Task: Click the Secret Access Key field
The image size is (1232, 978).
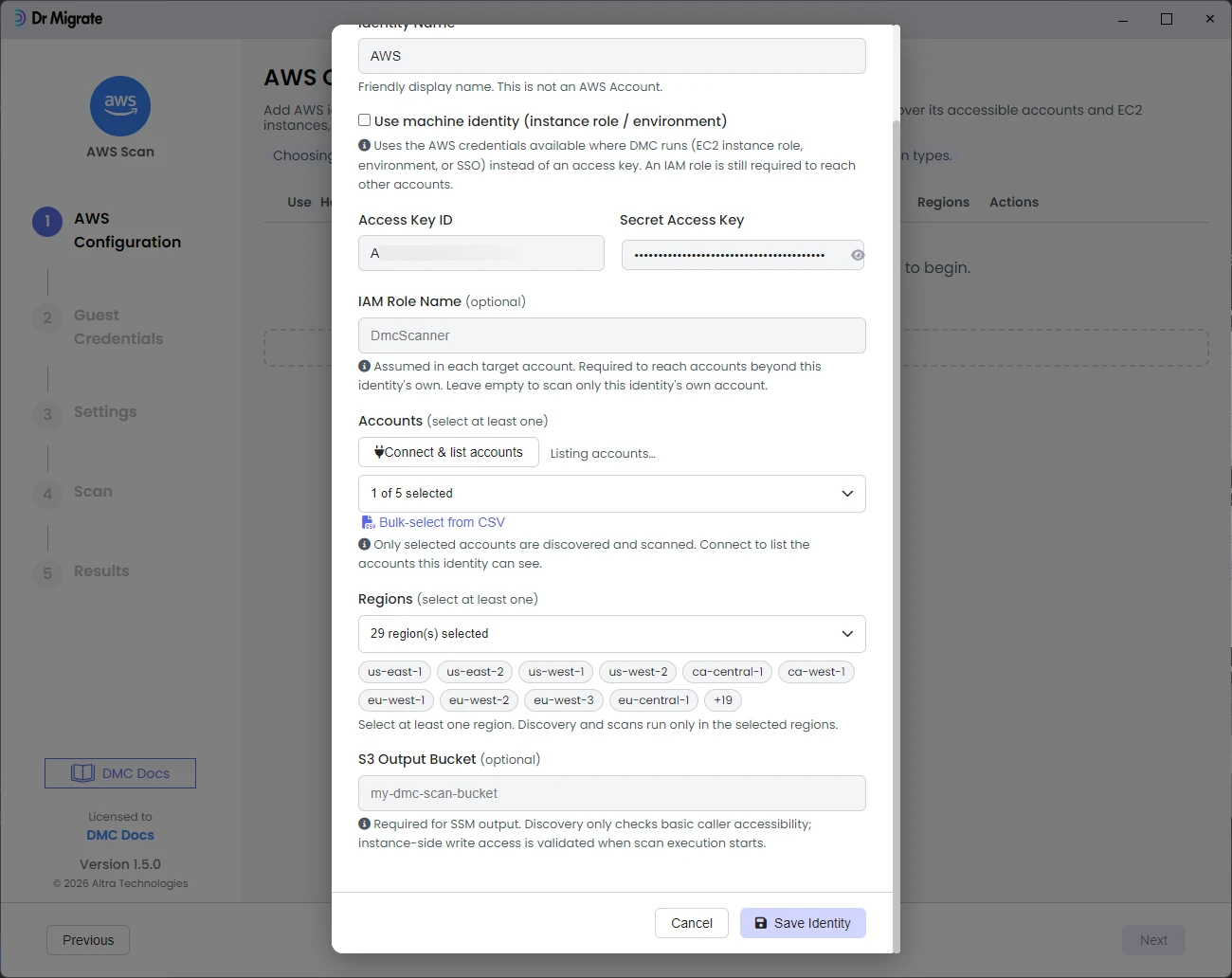Action: point(743,255)
